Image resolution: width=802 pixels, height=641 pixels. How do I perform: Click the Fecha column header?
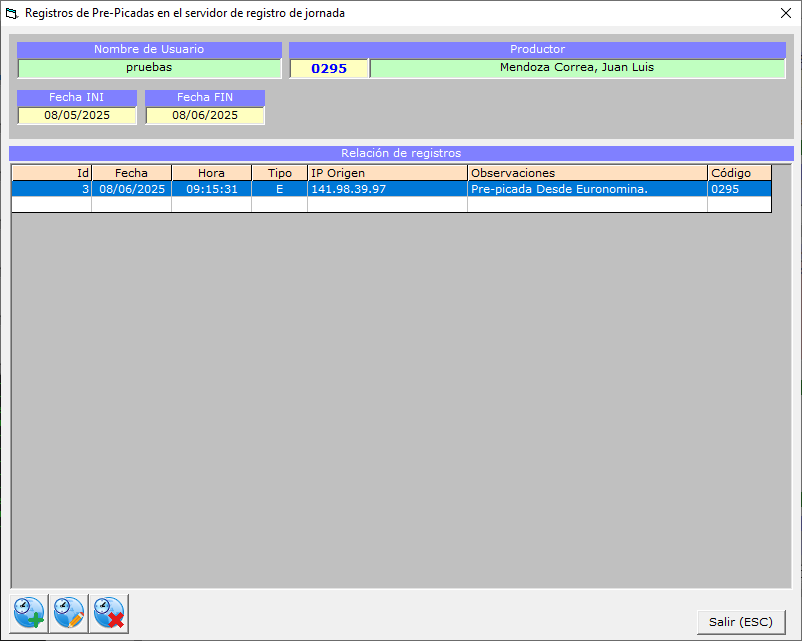(131, 173)
